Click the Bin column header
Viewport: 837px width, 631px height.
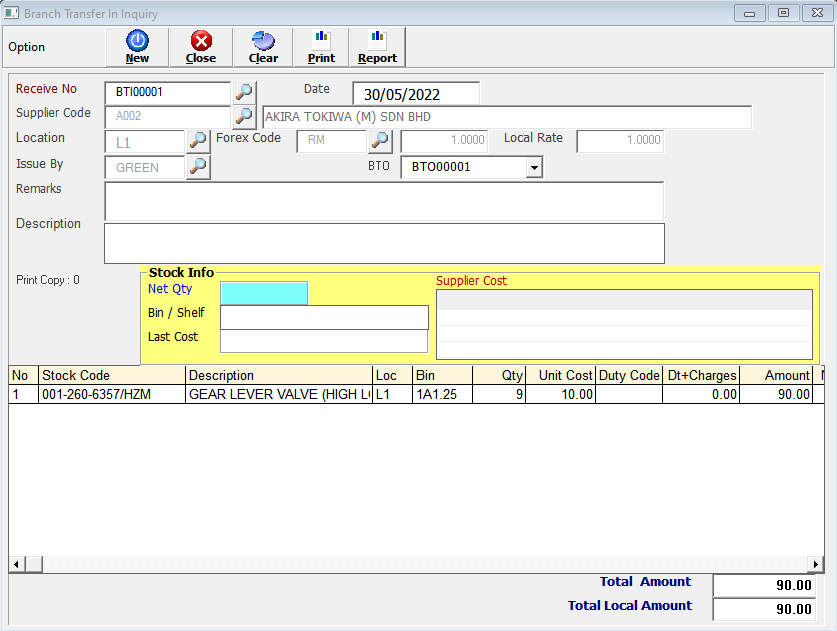coord(443,375)
